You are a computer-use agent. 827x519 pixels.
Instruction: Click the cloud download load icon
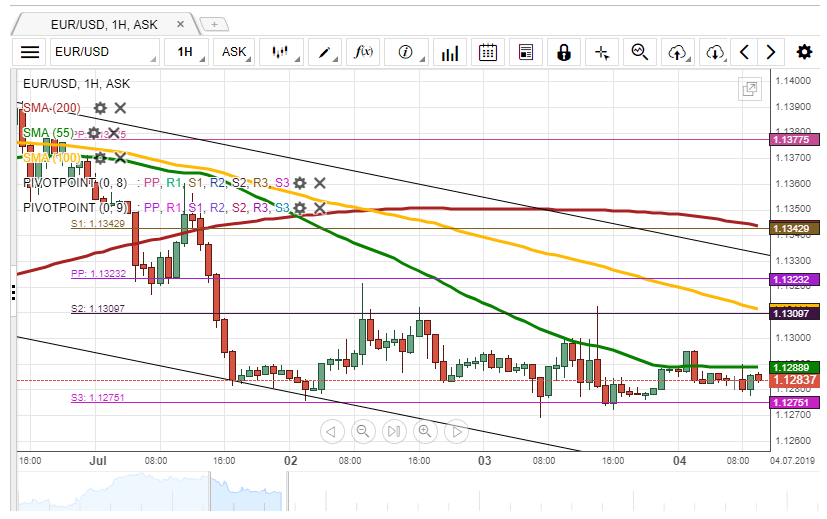tap(715, 52)
